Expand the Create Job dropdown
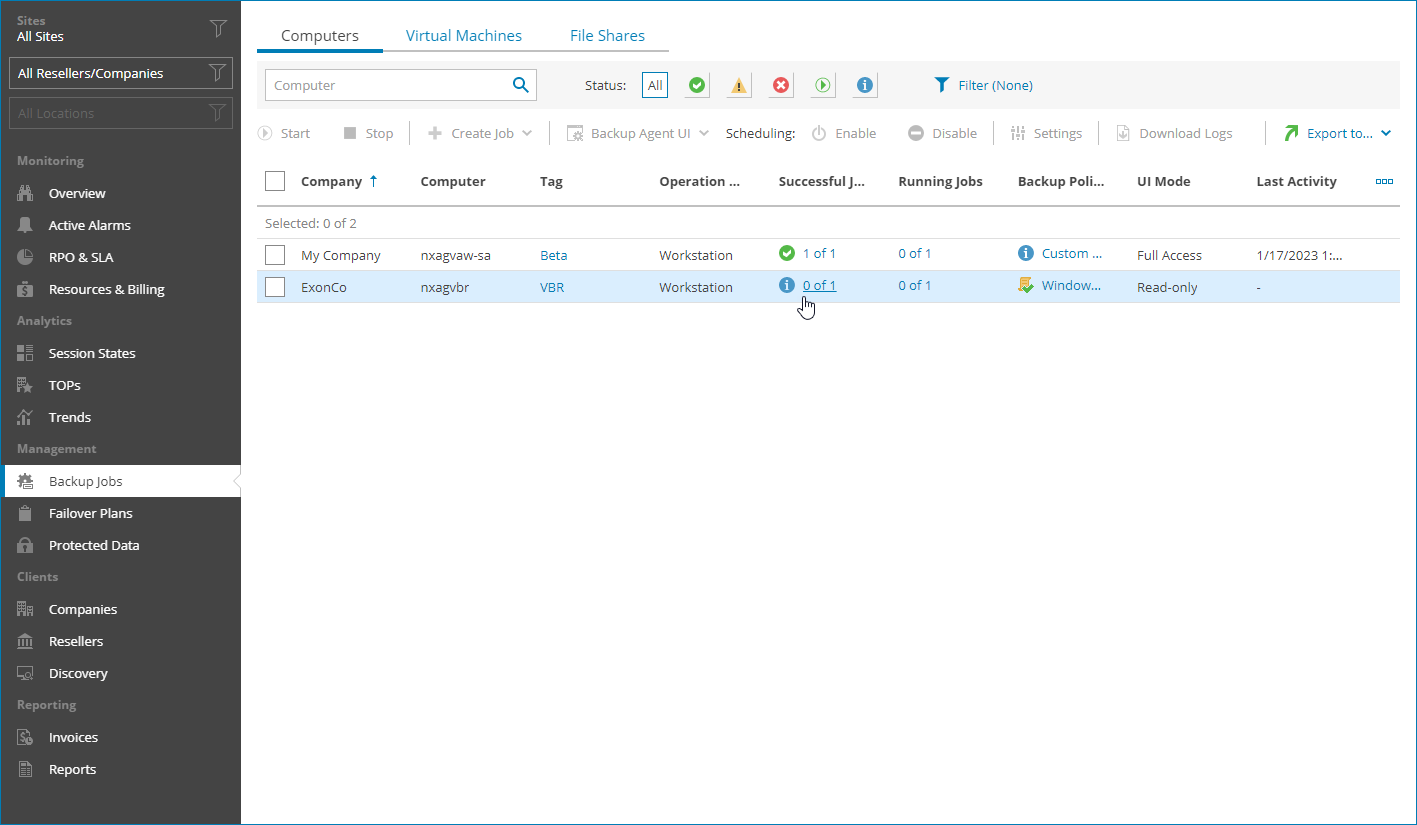 point(527,132)
